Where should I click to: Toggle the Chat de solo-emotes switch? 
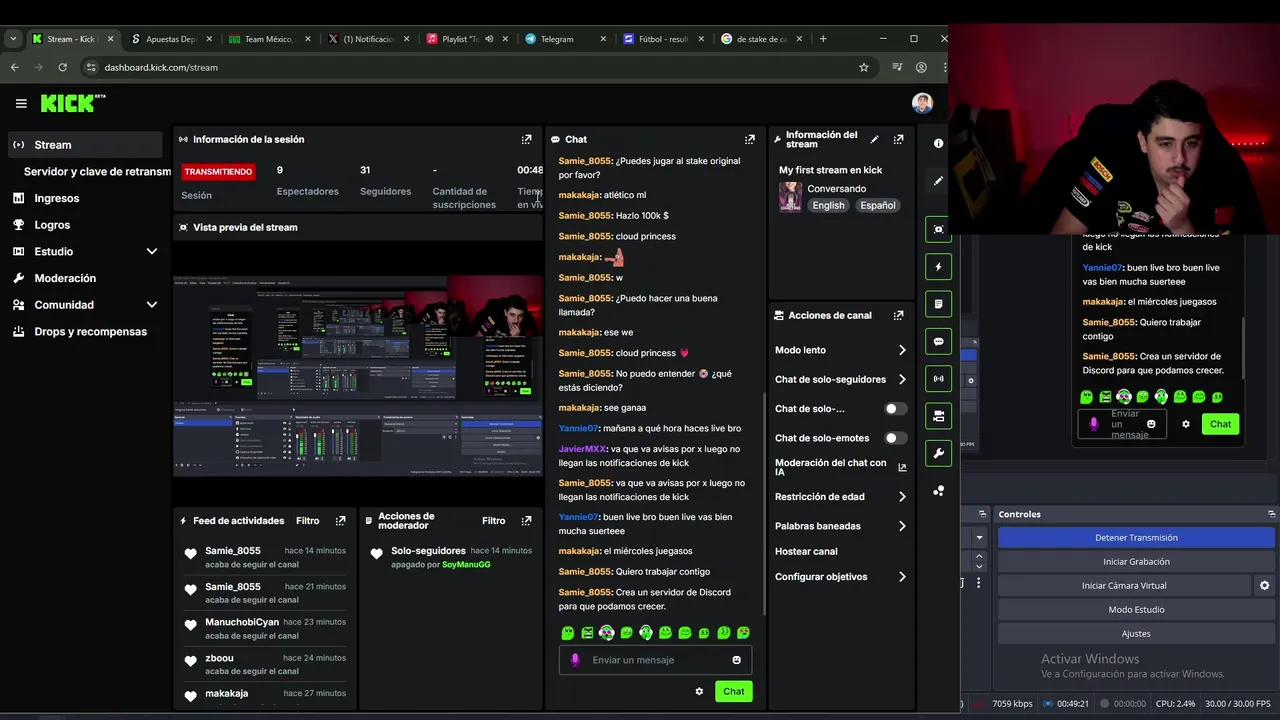coord(896,438)
